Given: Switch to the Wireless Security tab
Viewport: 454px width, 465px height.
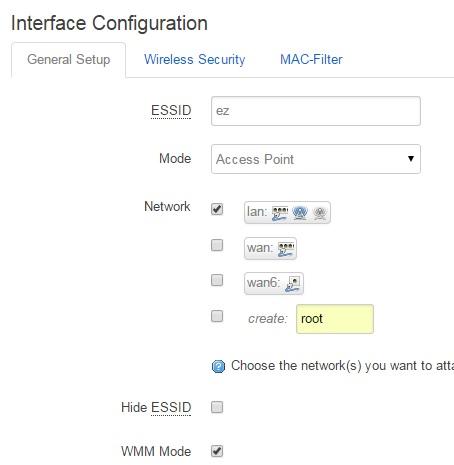Looking at the screenshot, I should click(194, 59).
